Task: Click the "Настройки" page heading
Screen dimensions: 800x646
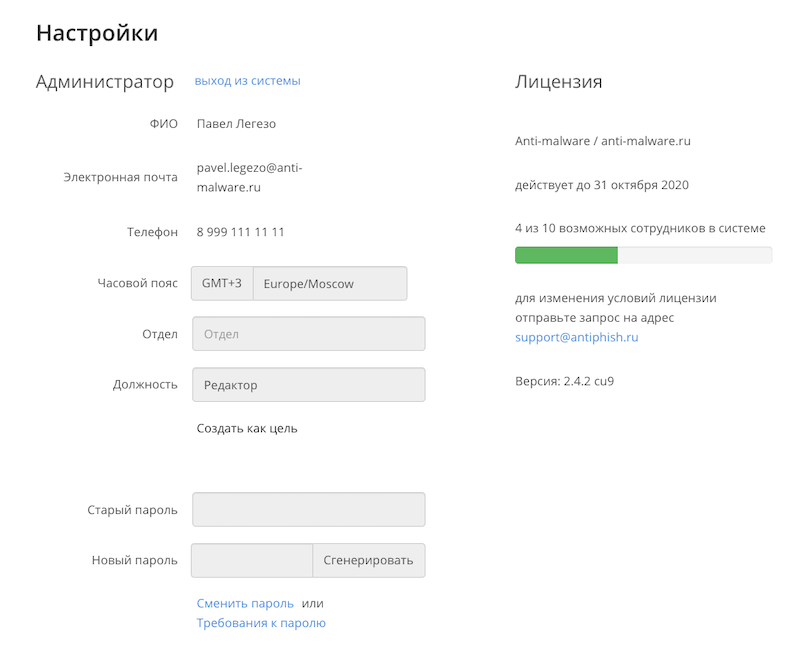Action: coord(97,32)
